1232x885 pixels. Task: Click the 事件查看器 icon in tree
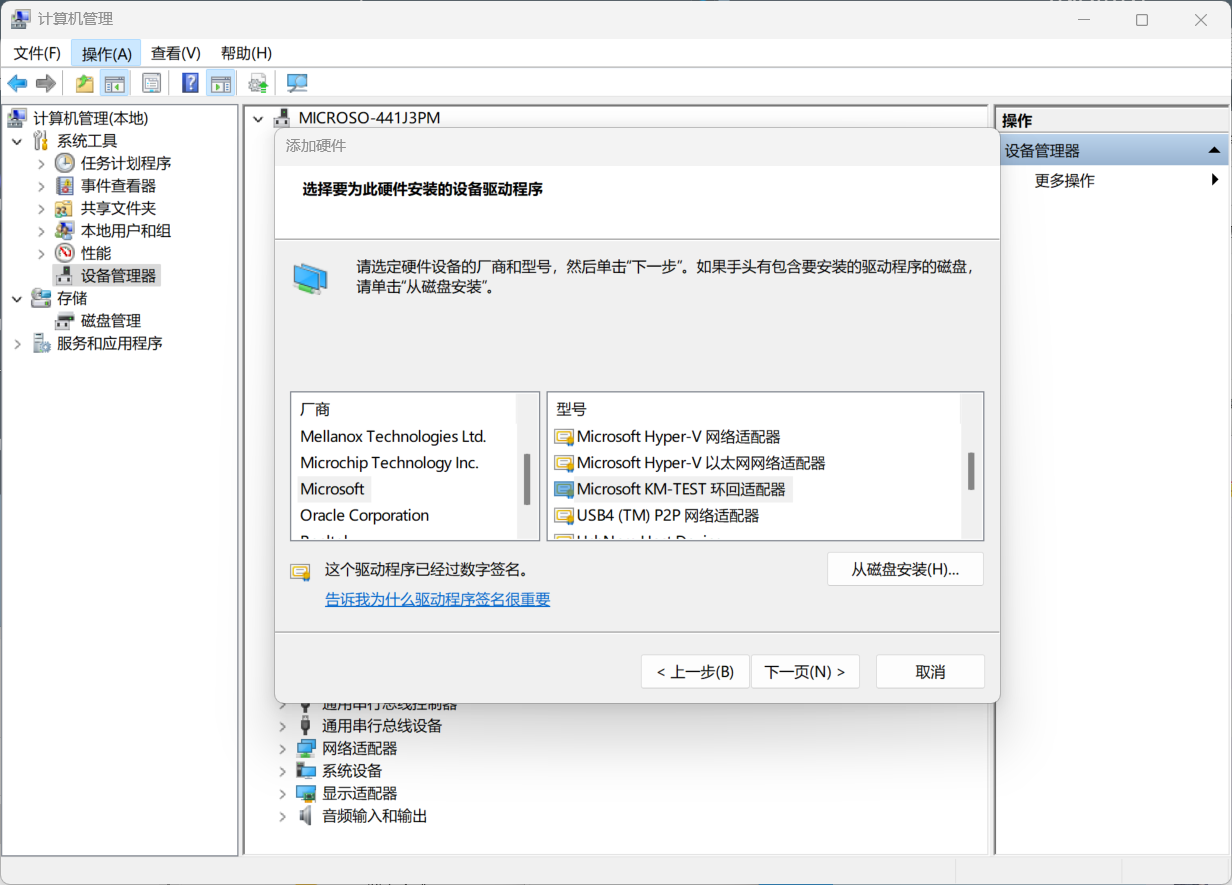coord(65,186)
